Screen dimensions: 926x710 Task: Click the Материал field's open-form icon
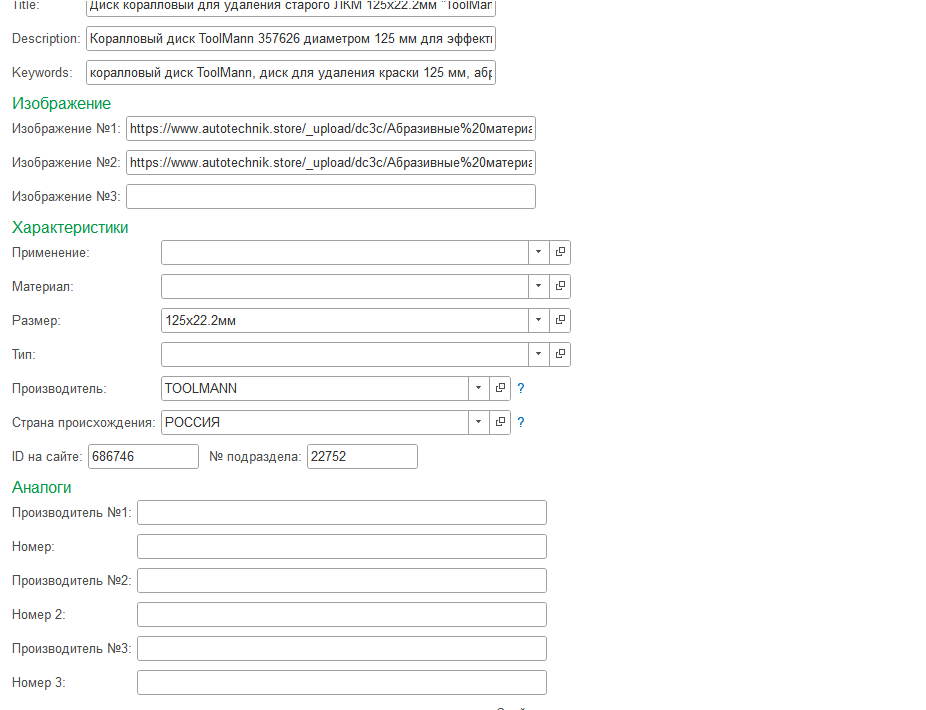560,287
